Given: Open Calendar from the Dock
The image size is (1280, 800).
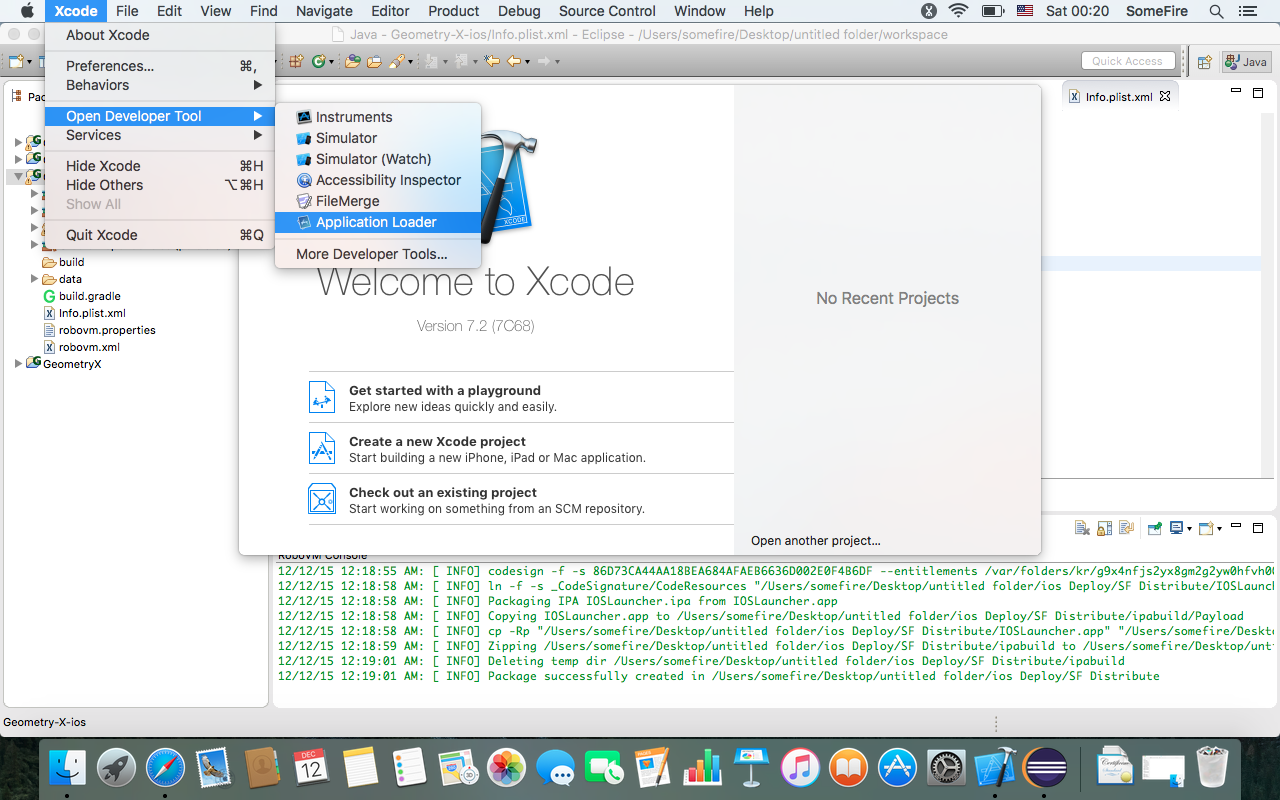Looking at the screenshot, I should click(312, 768).
